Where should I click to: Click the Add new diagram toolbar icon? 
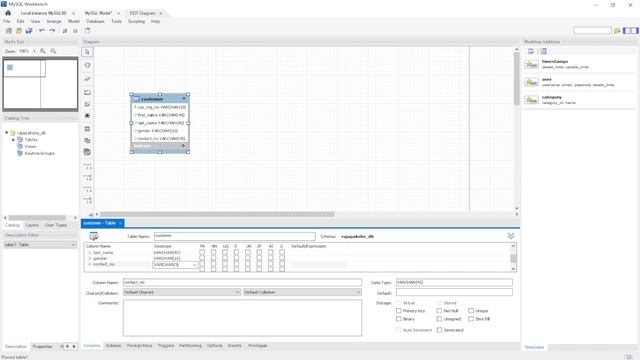coord(87,31)
